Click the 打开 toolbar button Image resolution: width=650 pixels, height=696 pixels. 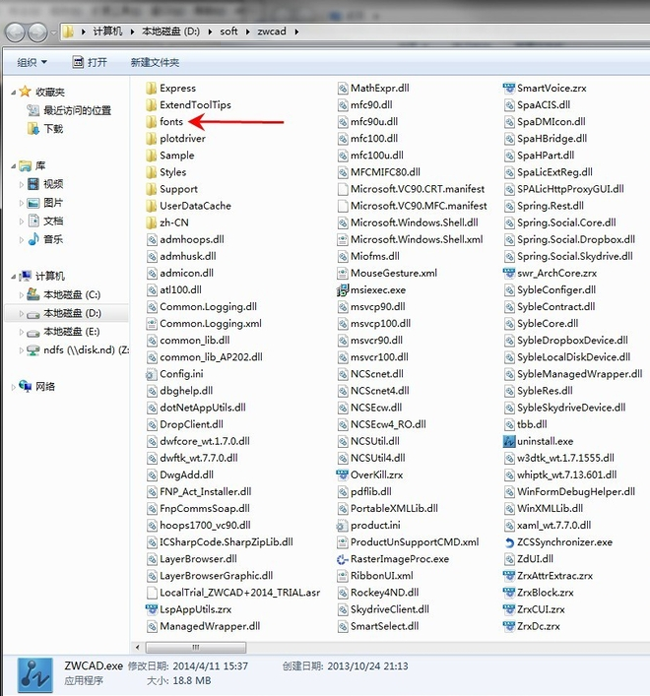tap(90, 63)
